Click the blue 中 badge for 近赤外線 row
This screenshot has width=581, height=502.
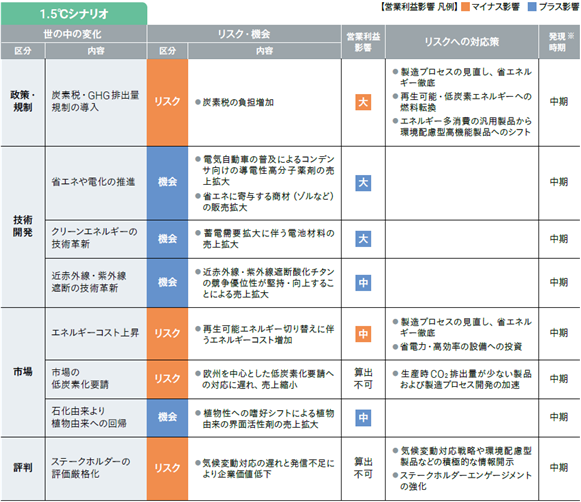[x=363, y=283]
